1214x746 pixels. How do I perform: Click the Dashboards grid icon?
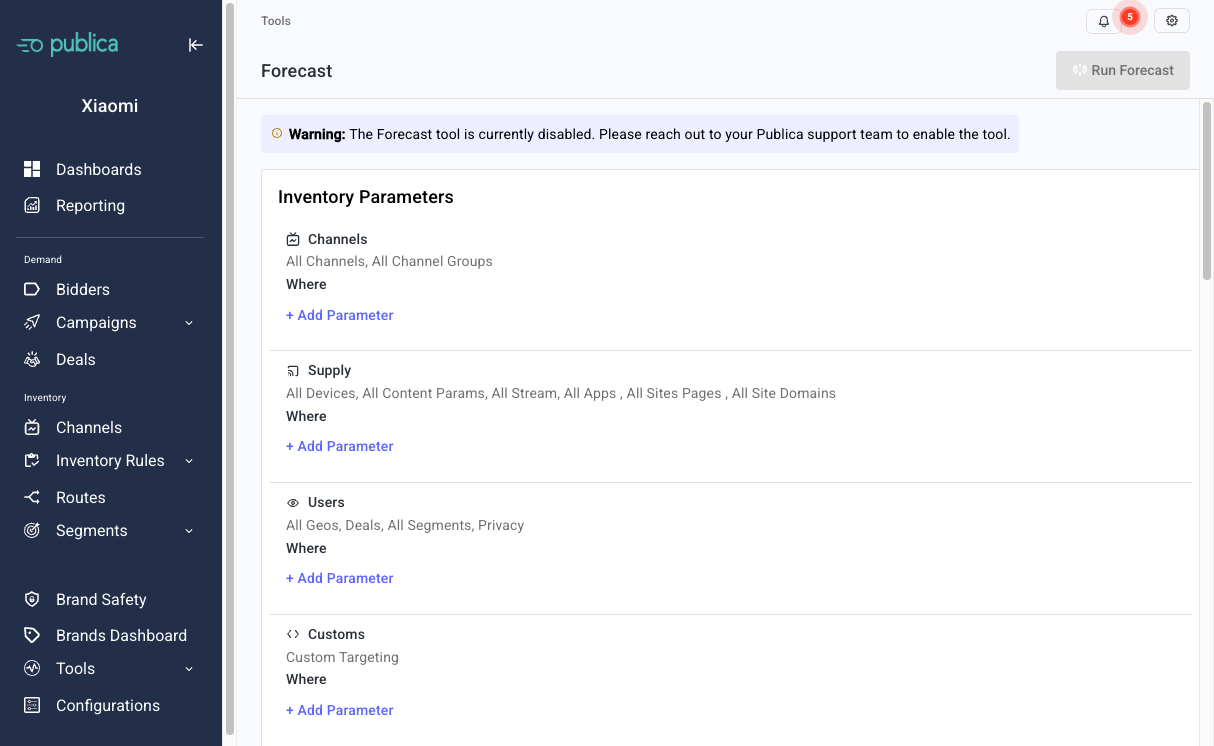[32, 170]
